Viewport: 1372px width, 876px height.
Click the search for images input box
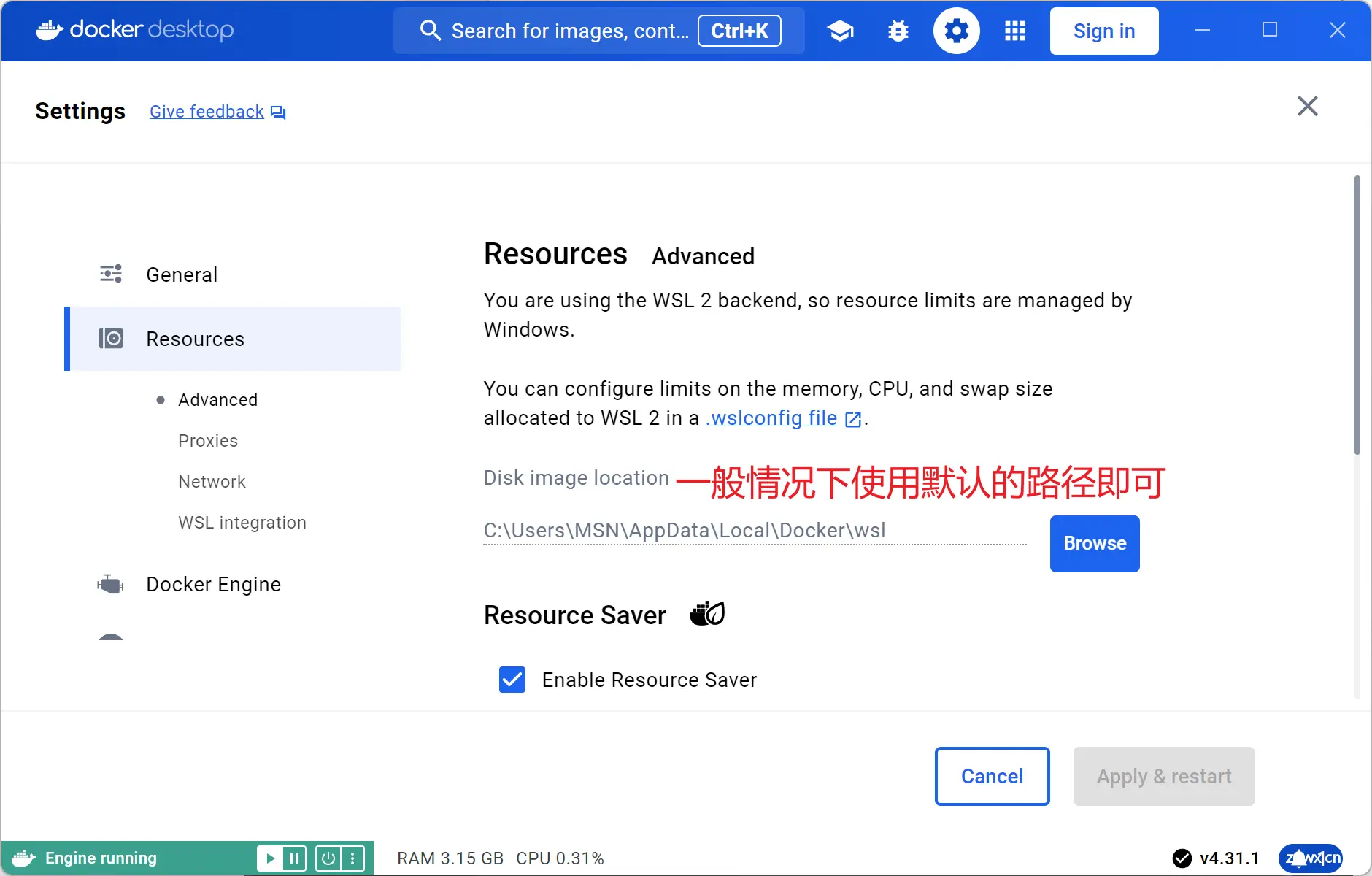[598, 31]
